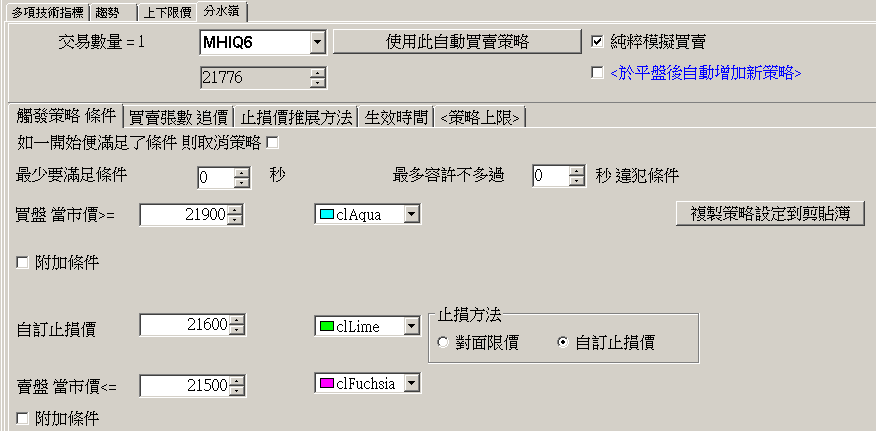Image resolution: width=876 pixels, height=431 pixels.
Task: Enable 於平盤後自動增加新策略 checkbox
Action: (x=598, y=72)
